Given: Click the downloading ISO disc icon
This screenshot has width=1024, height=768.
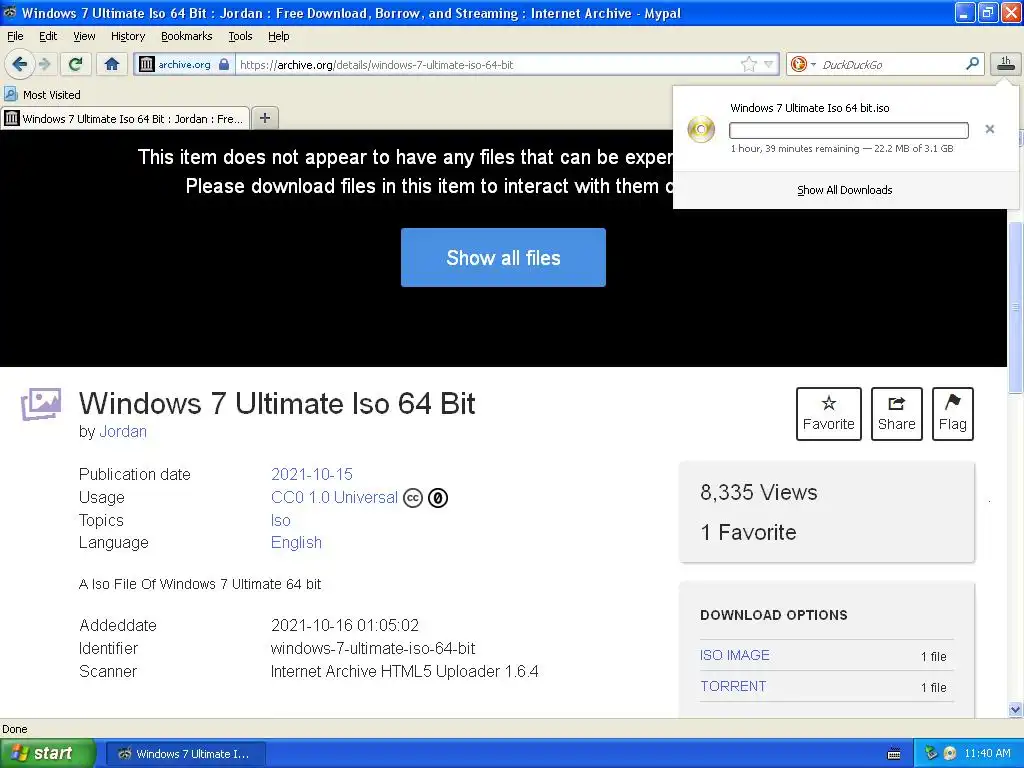Looking at the screenshot, I should (701, 129).
